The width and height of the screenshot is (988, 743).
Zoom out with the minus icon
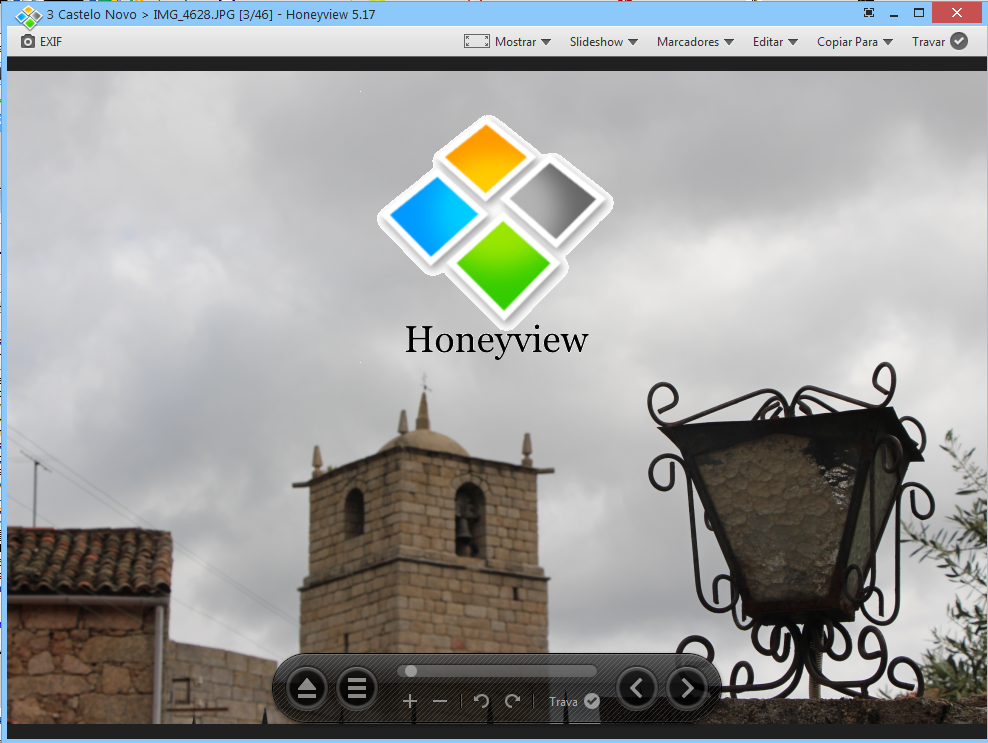coord(440,701)
